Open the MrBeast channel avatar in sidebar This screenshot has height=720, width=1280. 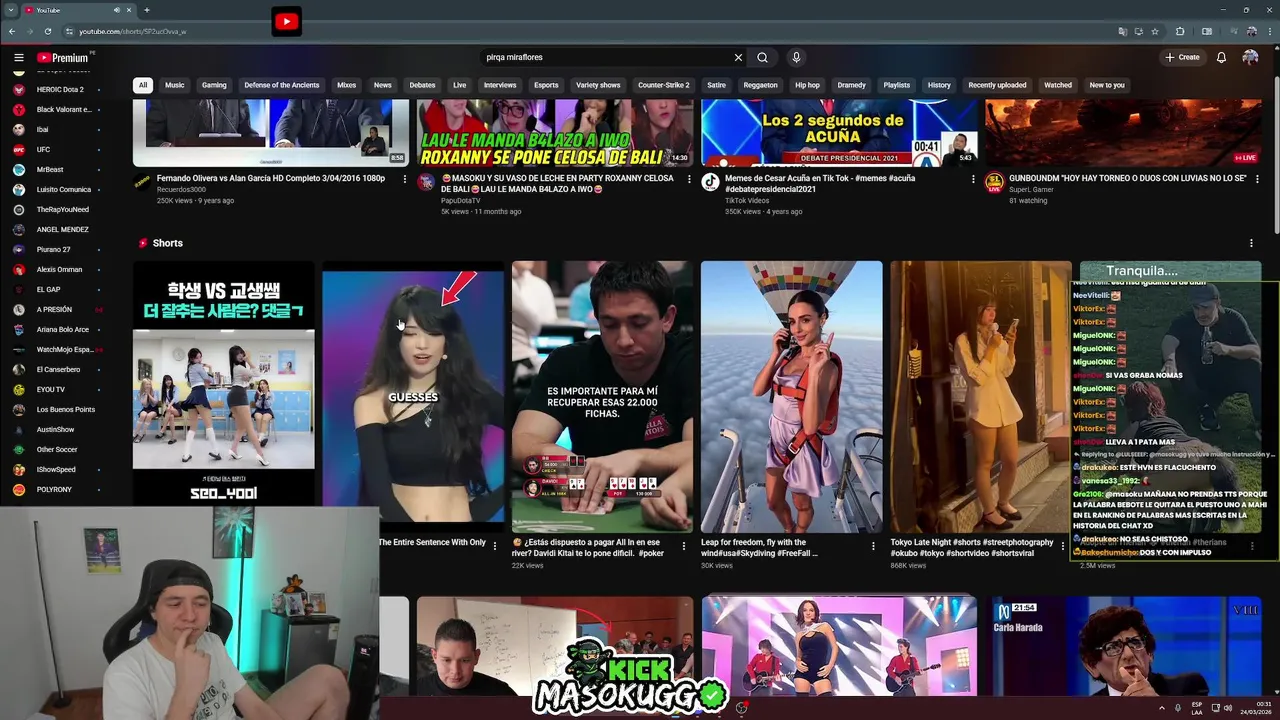point(19,169)
